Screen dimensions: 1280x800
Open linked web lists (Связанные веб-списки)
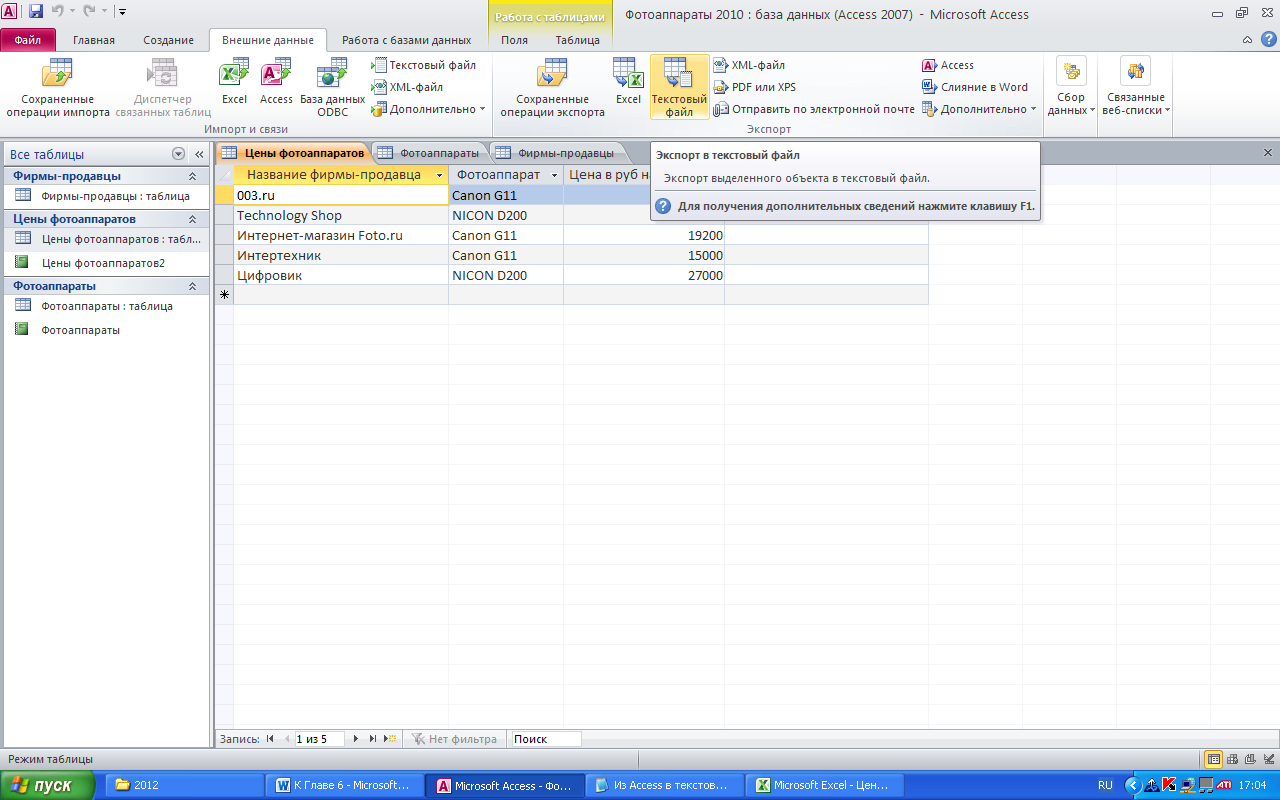click(1135, 88)
